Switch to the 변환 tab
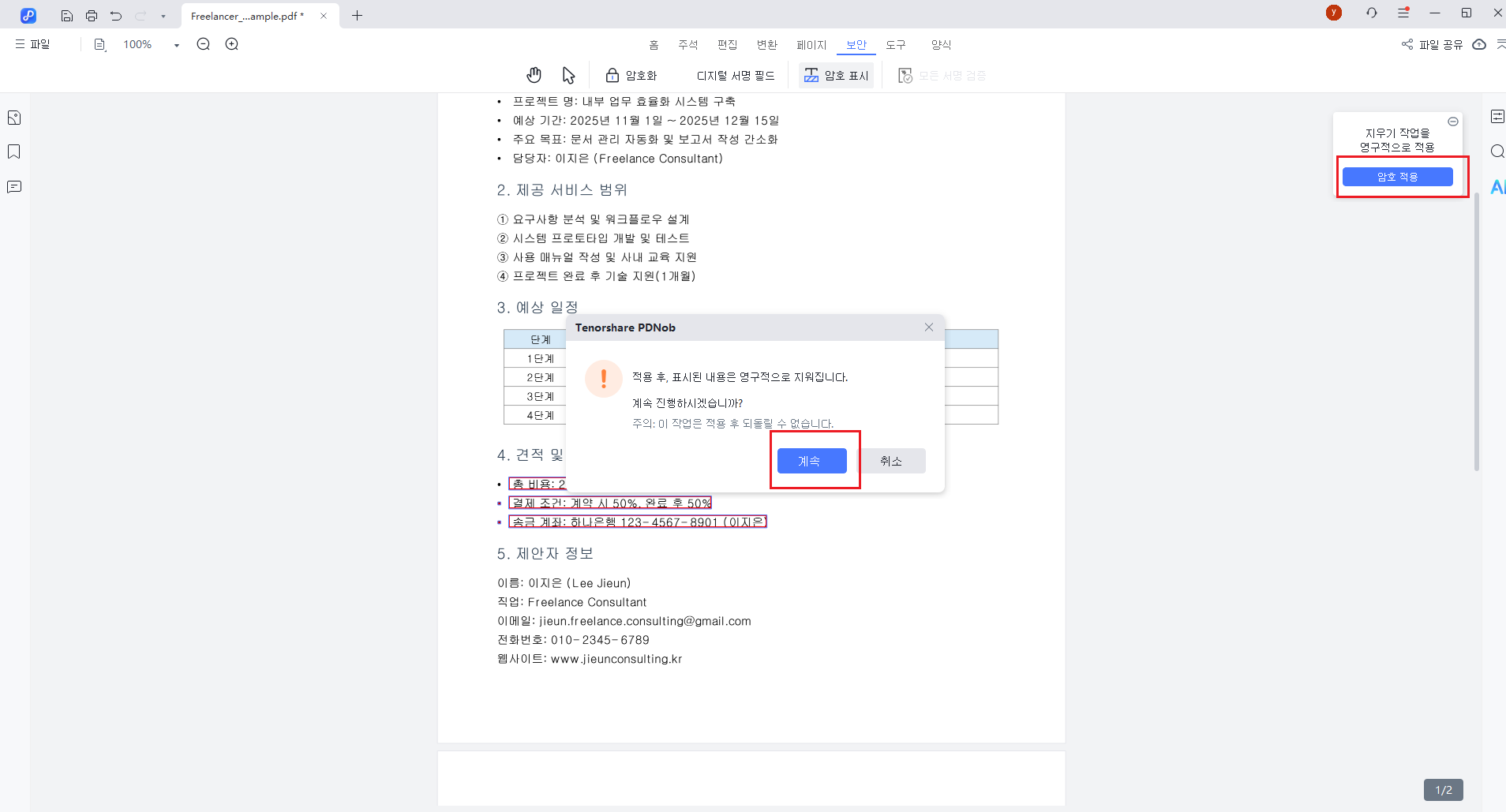The height and width of the screenshot is (812, 1506). [766, 45]
